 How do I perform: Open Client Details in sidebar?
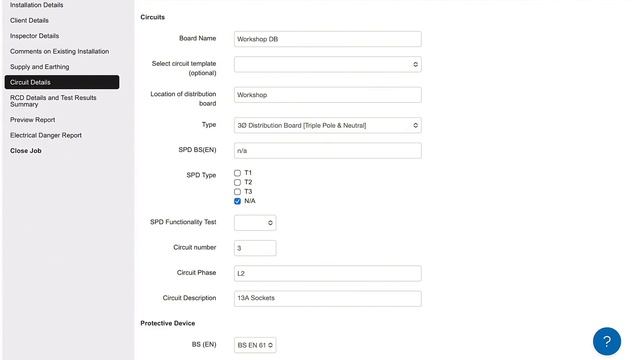[29, 20]
